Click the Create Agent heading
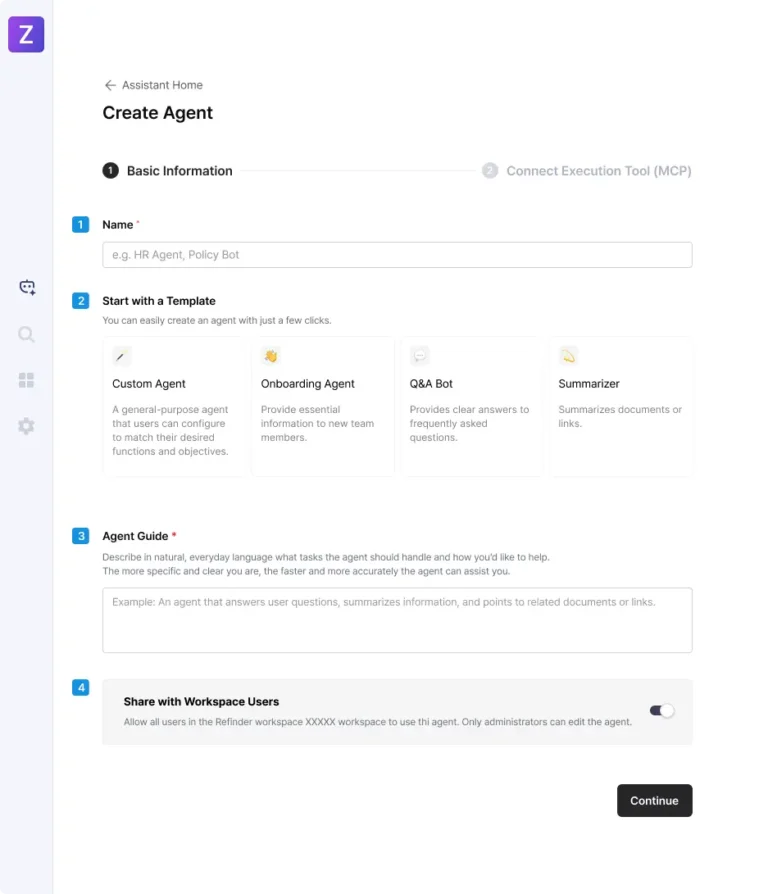 (x=158, y=113)
